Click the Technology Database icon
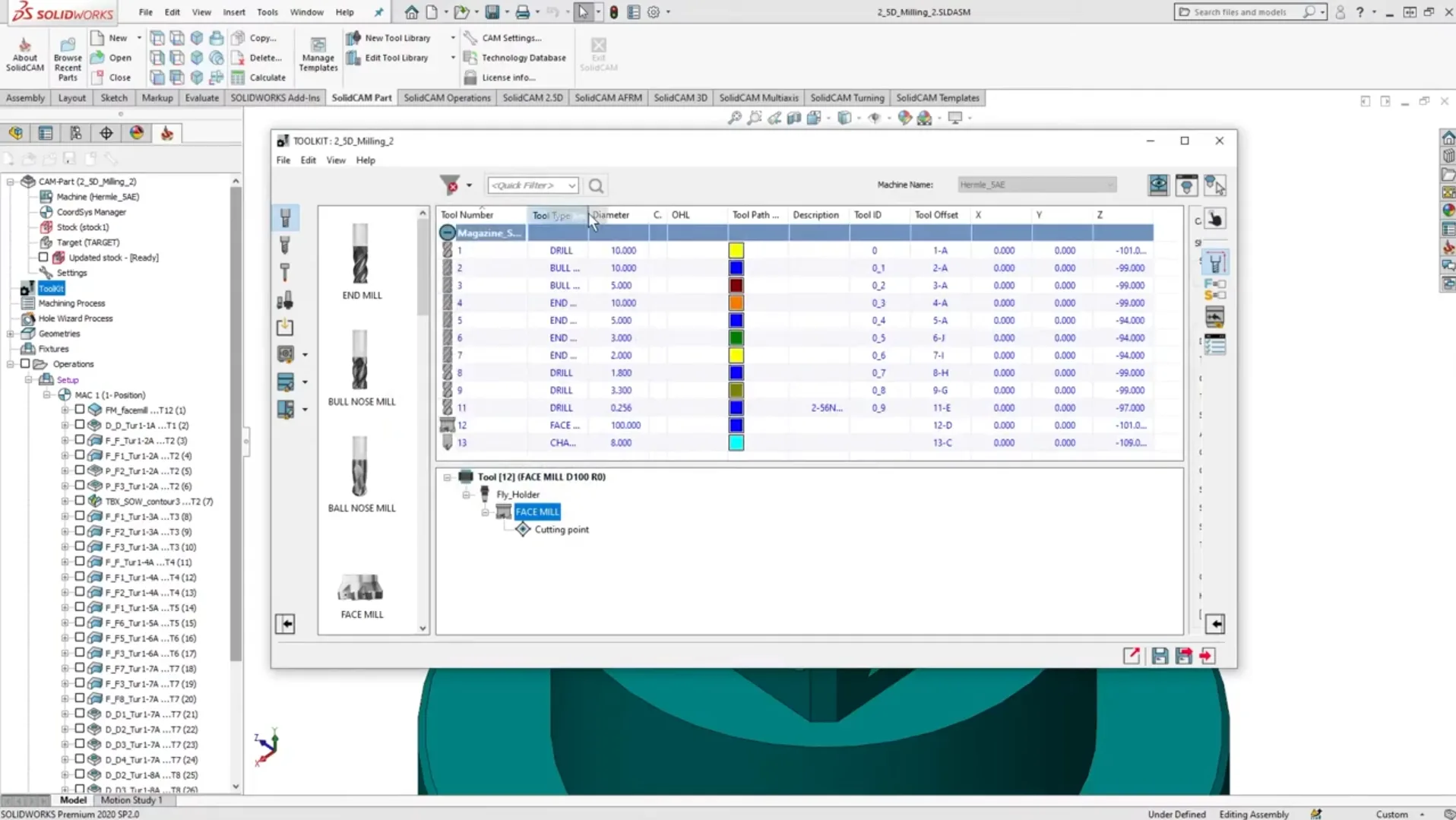The height and width of the screenshot is (820, 1456). click(470, 58)
